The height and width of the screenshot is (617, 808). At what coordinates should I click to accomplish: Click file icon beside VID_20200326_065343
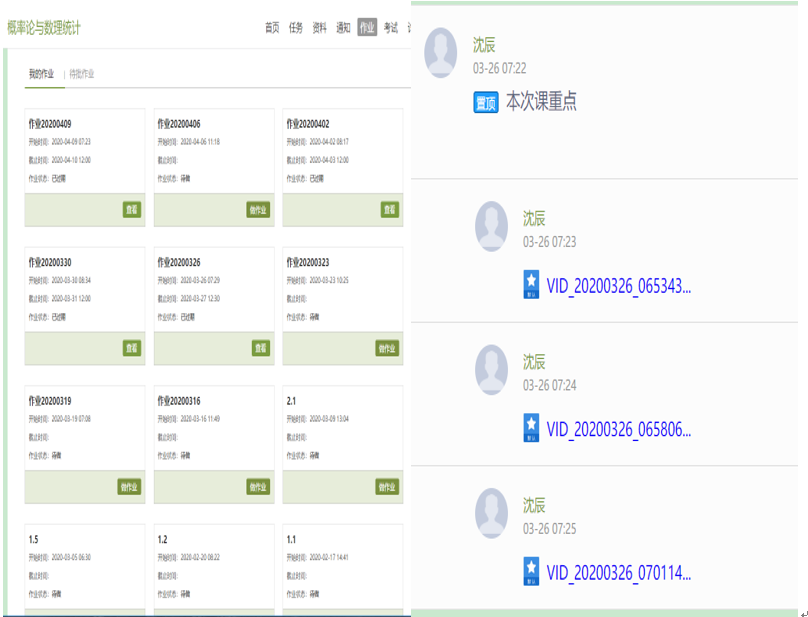coord(532,285)
